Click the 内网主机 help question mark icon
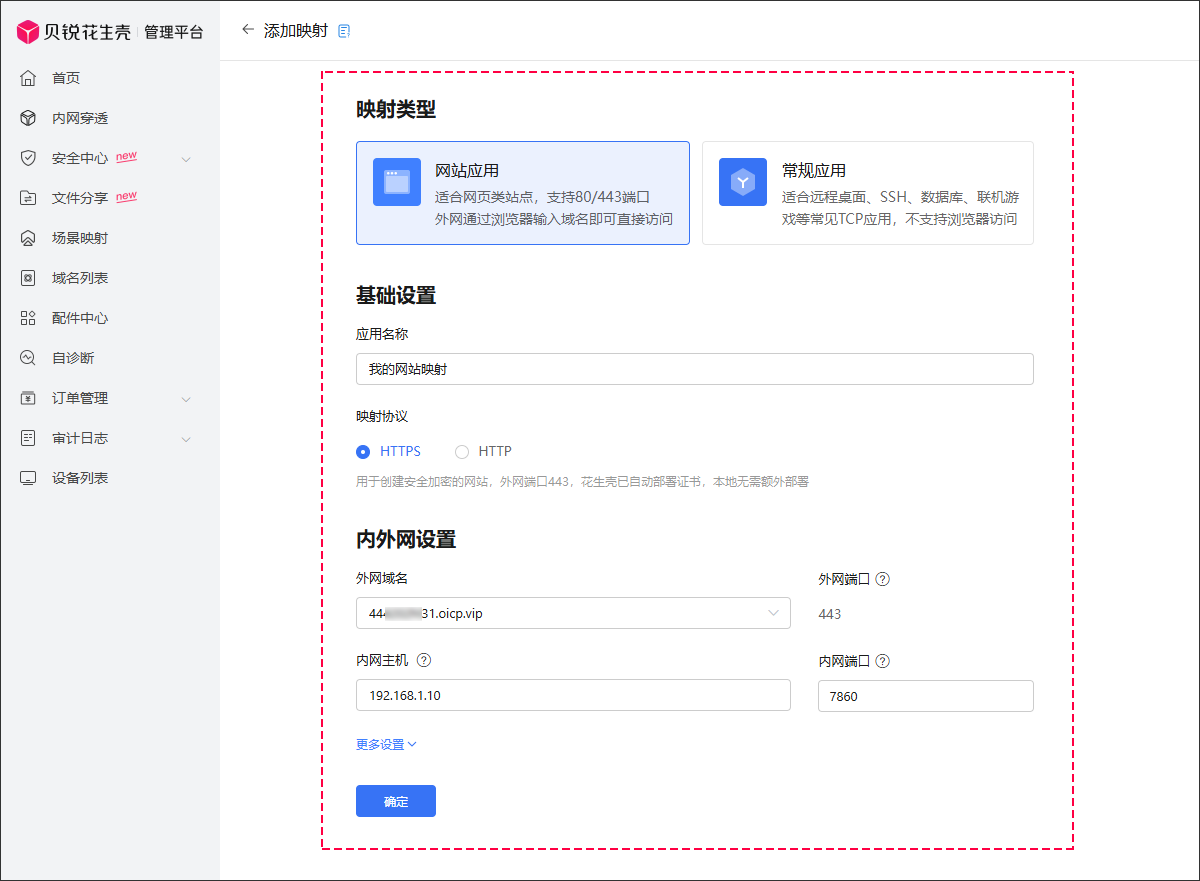Screen dimensions: 1200x881 (x=423, y=660)
